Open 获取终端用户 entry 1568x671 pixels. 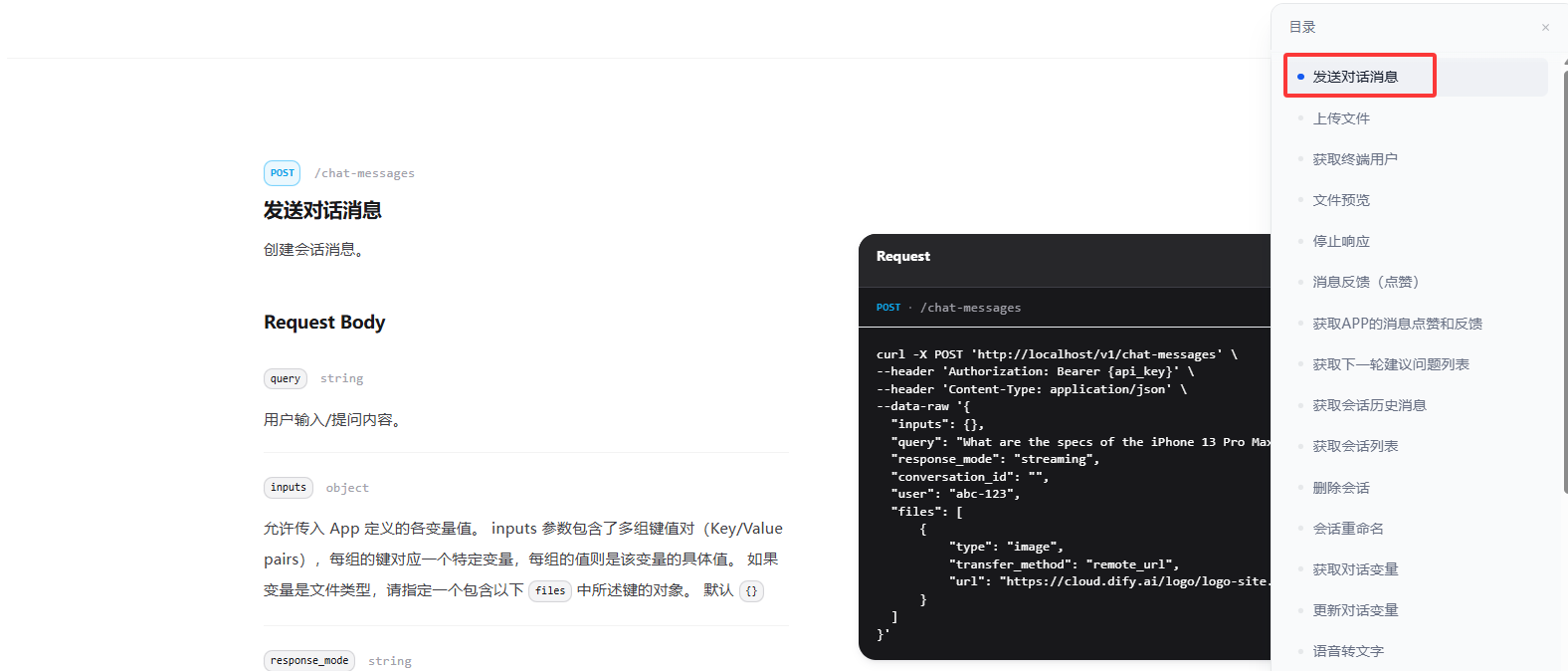tap(1355, 159)
